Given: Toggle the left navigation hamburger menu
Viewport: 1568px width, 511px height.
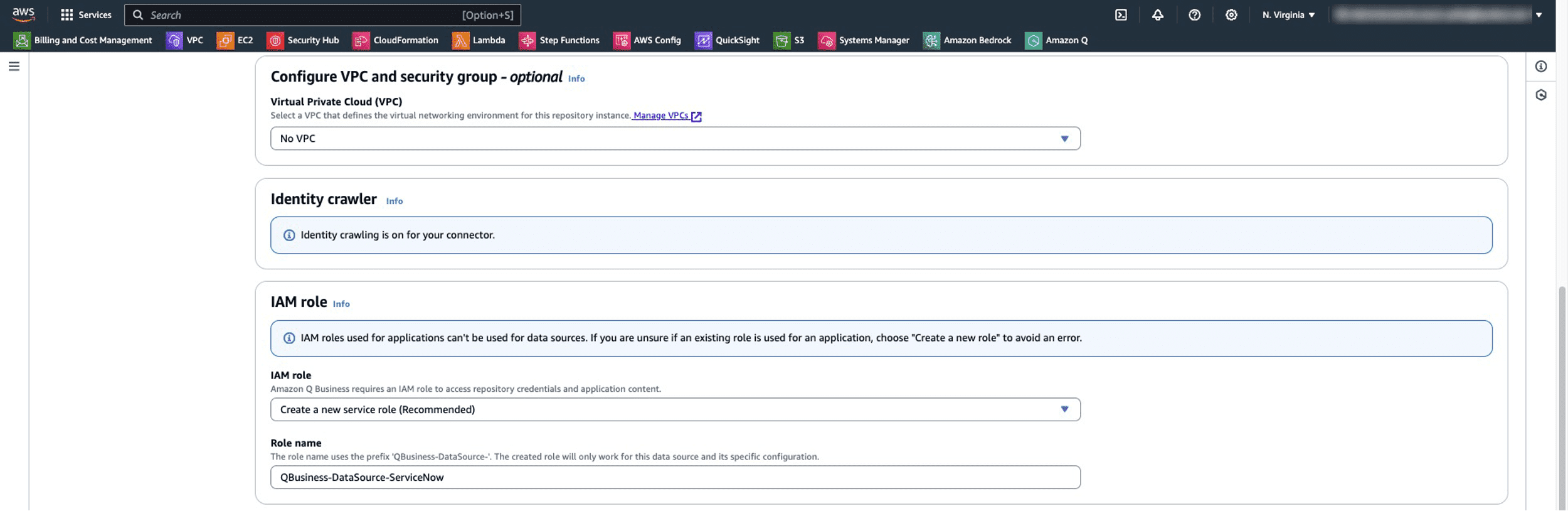Looking at the screenshot, I should coord(14,67).
